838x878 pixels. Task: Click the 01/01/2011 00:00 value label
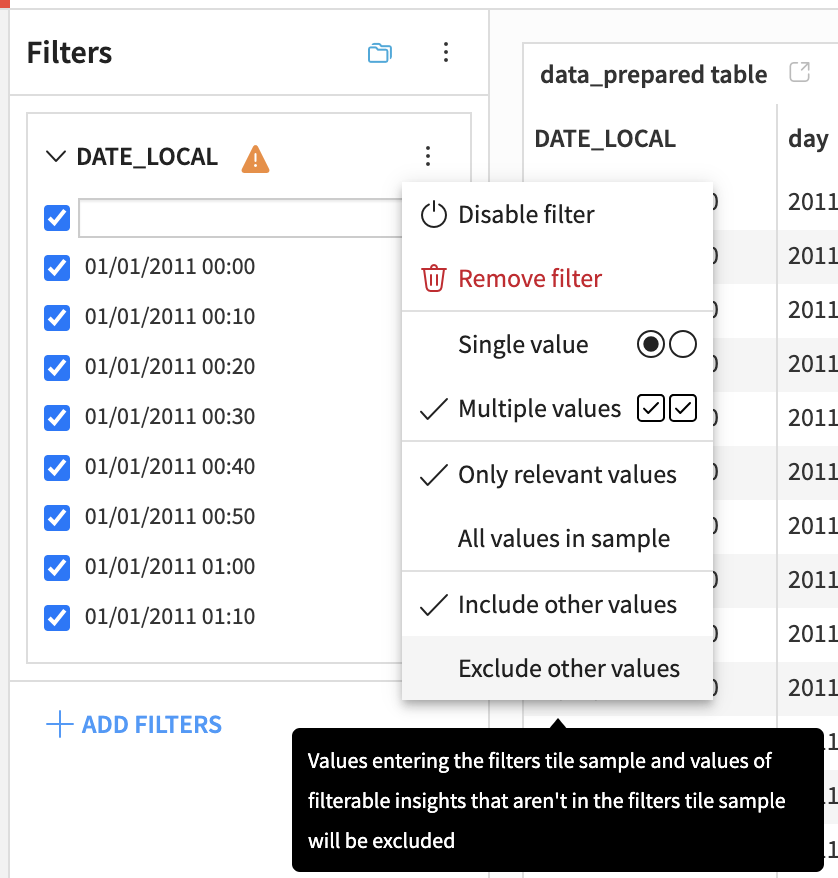click(170, 267)
